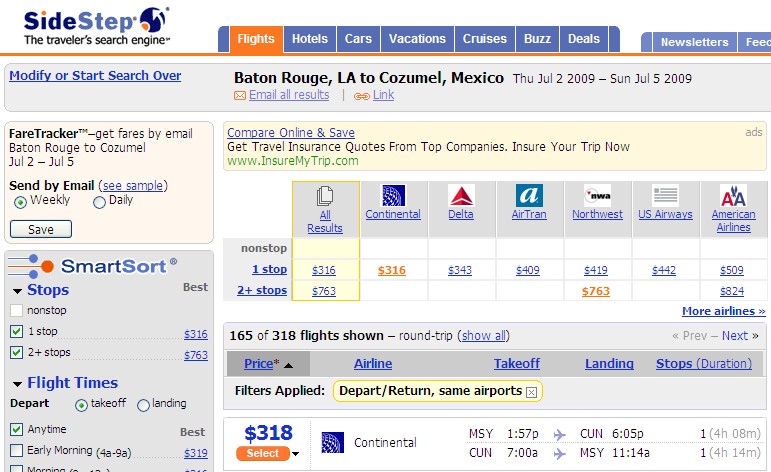Click More airlines link

click(723, 311)
